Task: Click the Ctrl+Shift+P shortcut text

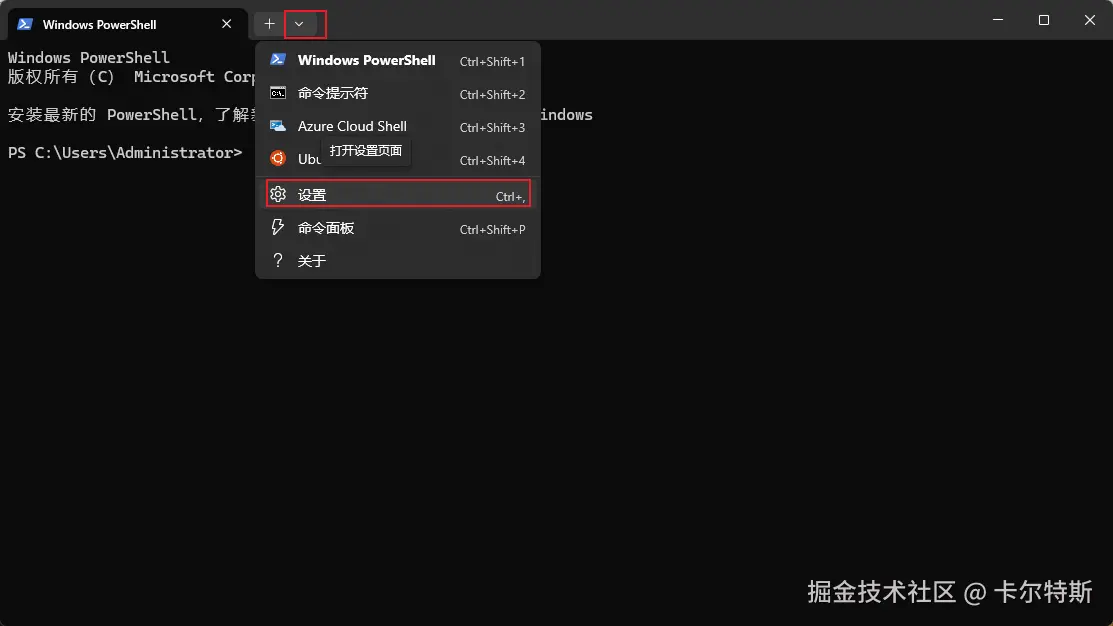Action: [x=492, y=230]
